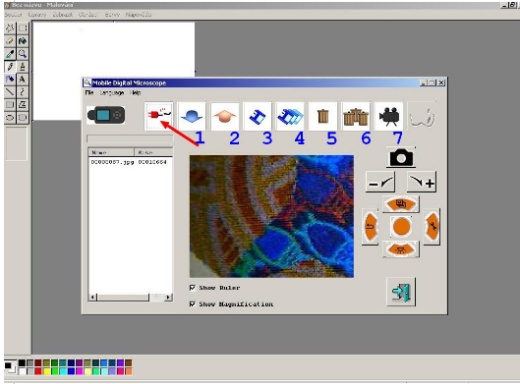
Task: Click the red plug connect icon
Action: click(x=159, y=116)
